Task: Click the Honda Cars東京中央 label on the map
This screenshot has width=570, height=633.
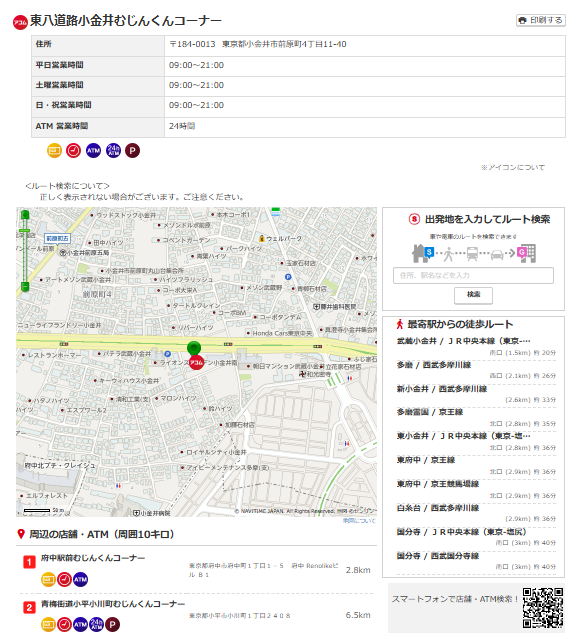Action: 282,333
